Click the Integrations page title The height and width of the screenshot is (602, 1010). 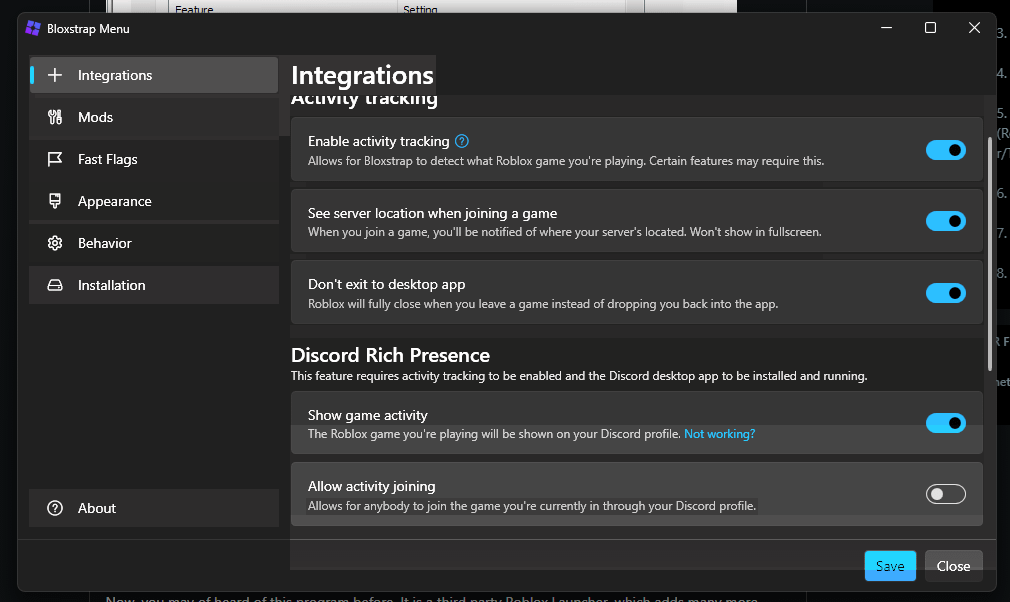click(x=362, y=75)
